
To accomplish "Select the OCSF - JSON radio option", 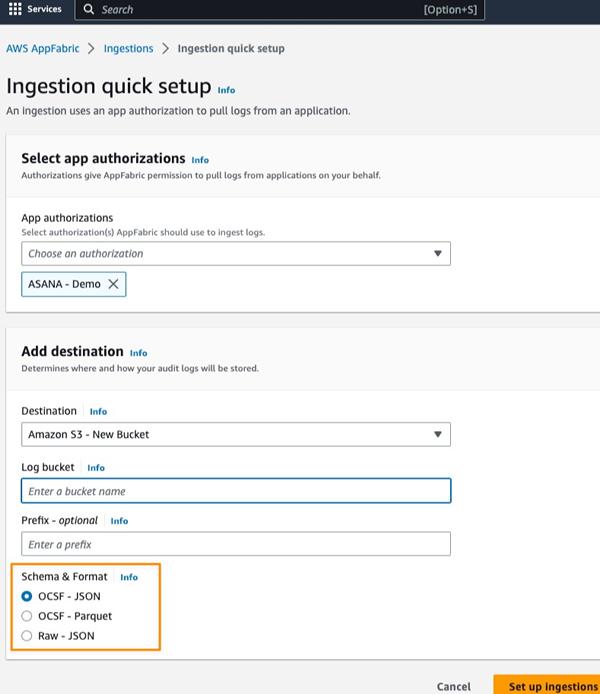I will [27, 596].
